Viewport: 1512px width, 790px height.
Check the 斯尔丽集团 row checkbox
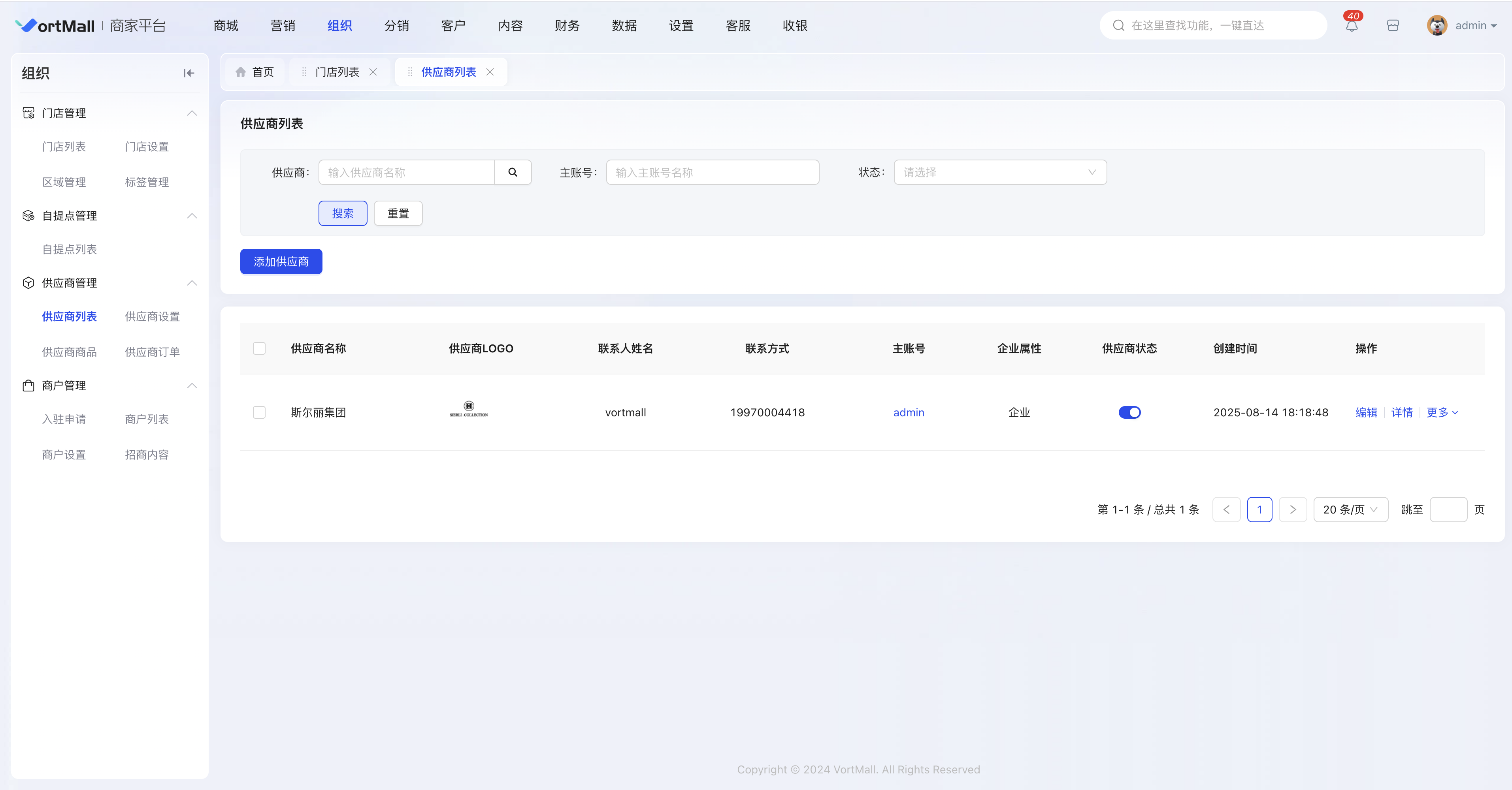coord(259,412)
